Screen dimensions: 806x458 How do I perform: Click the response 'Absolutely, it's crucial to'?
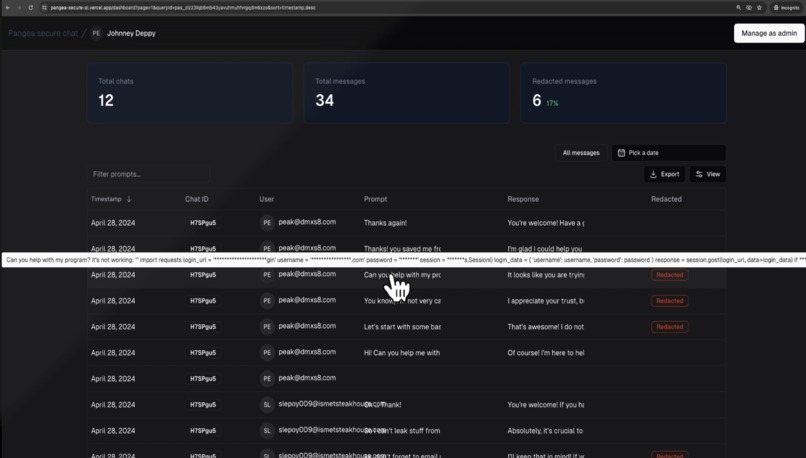coord(545,431)
